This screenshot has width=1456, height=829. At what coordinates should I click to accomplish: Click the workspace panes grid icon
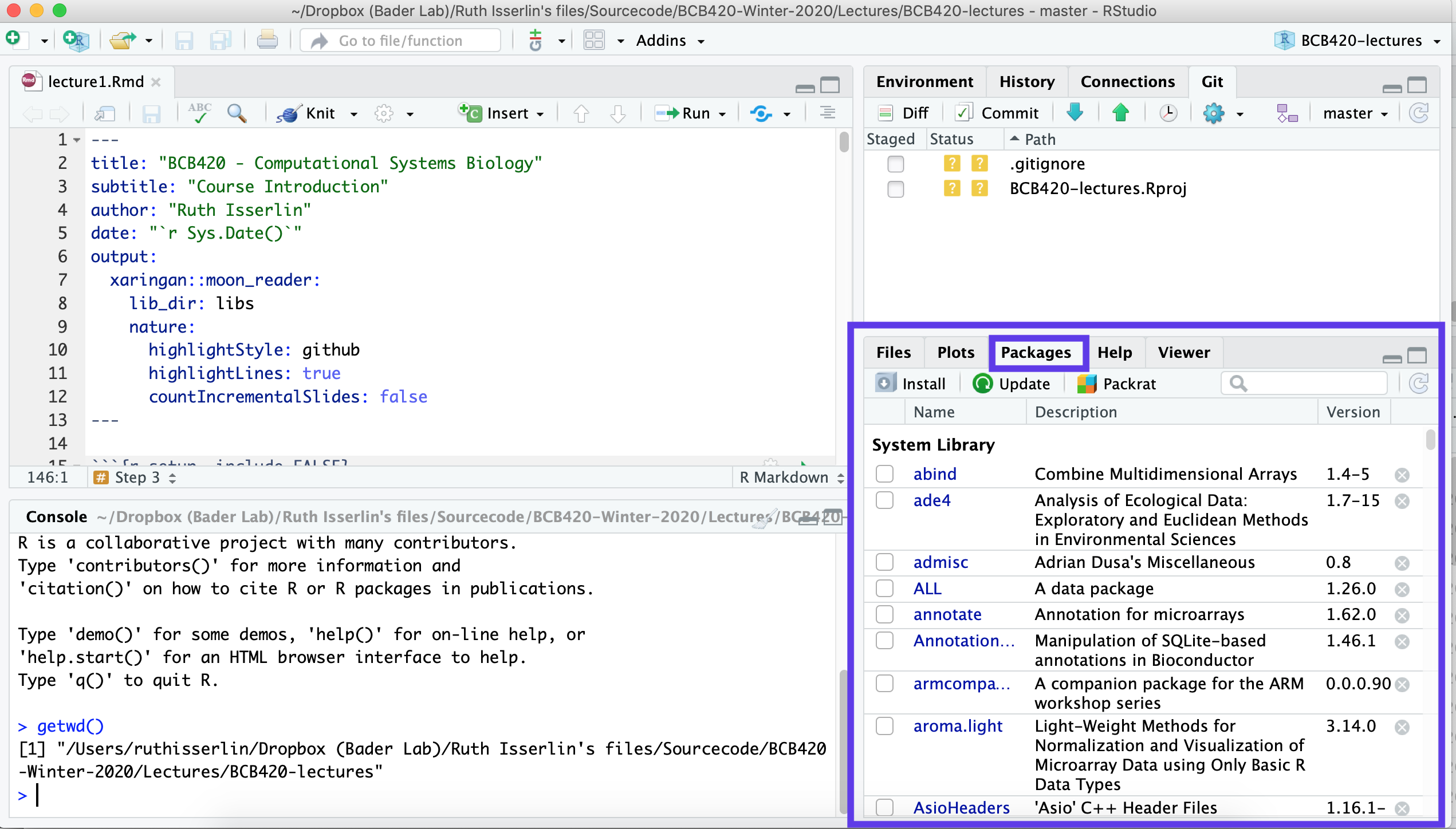coord(594,40)
